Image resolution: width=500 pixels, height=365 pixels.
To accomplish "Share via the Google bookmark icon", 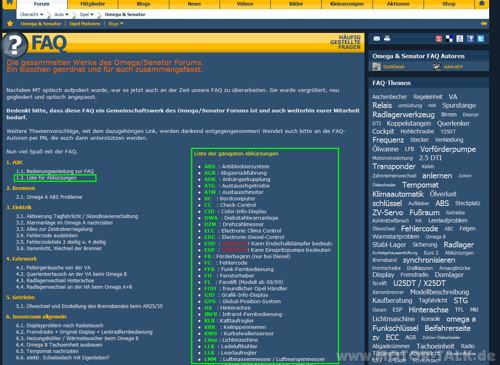I will point(460,39).
